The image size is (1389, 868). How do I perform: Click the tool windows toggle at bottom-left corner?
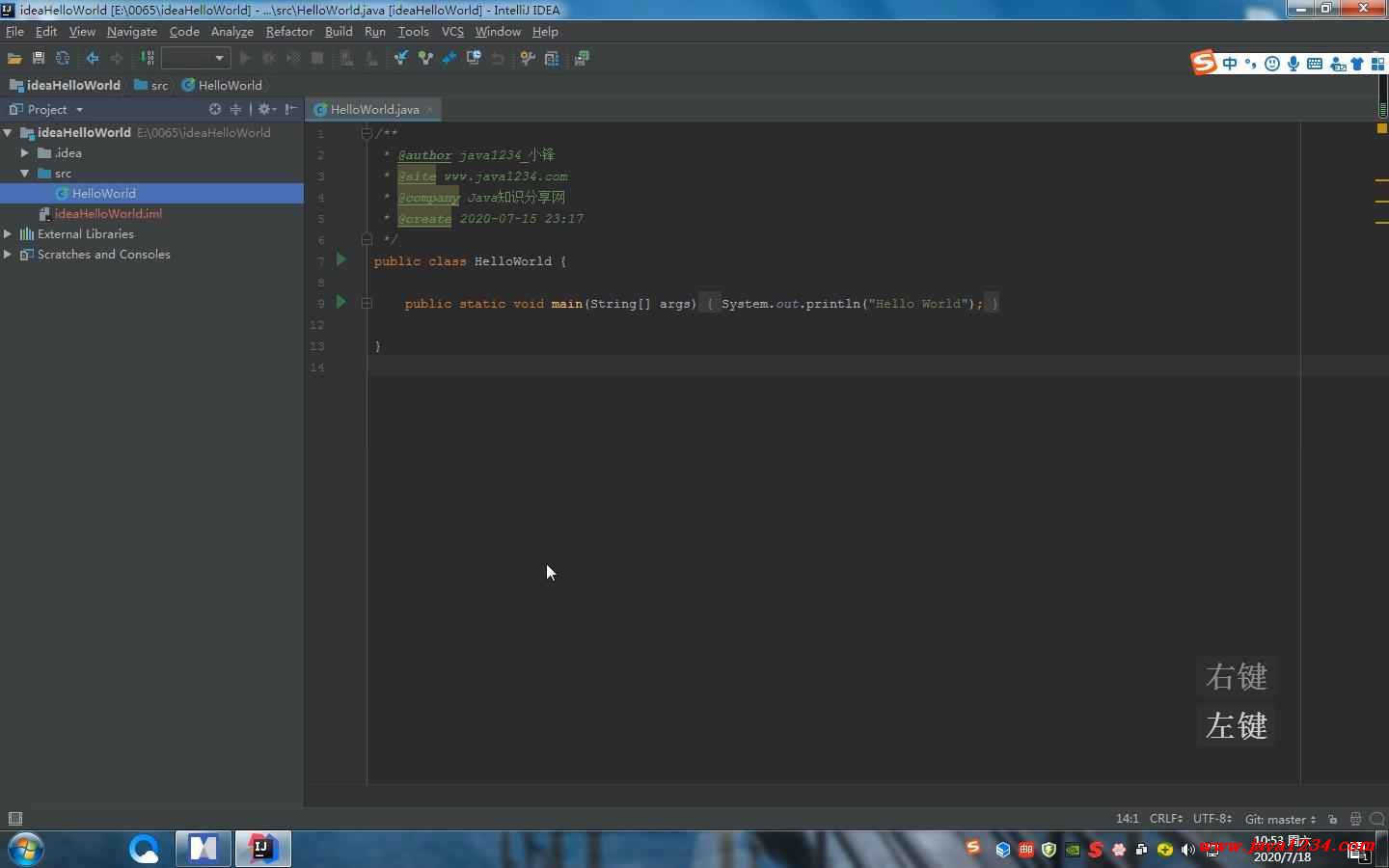pyautogui.click(x=14, y=819)
